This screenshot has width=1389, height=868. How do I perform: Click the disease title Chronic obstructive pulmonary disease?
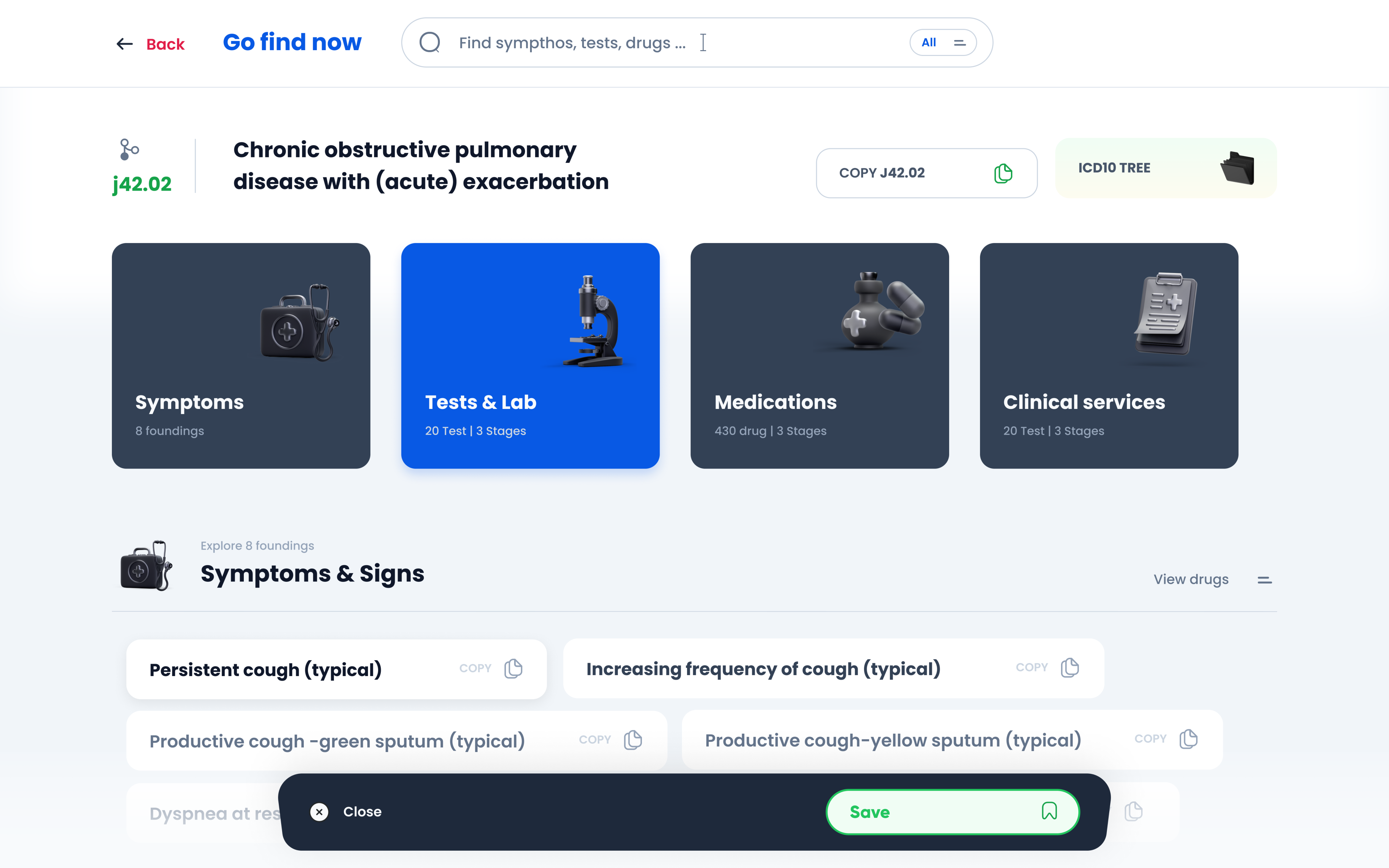click(x=421, y=165)
